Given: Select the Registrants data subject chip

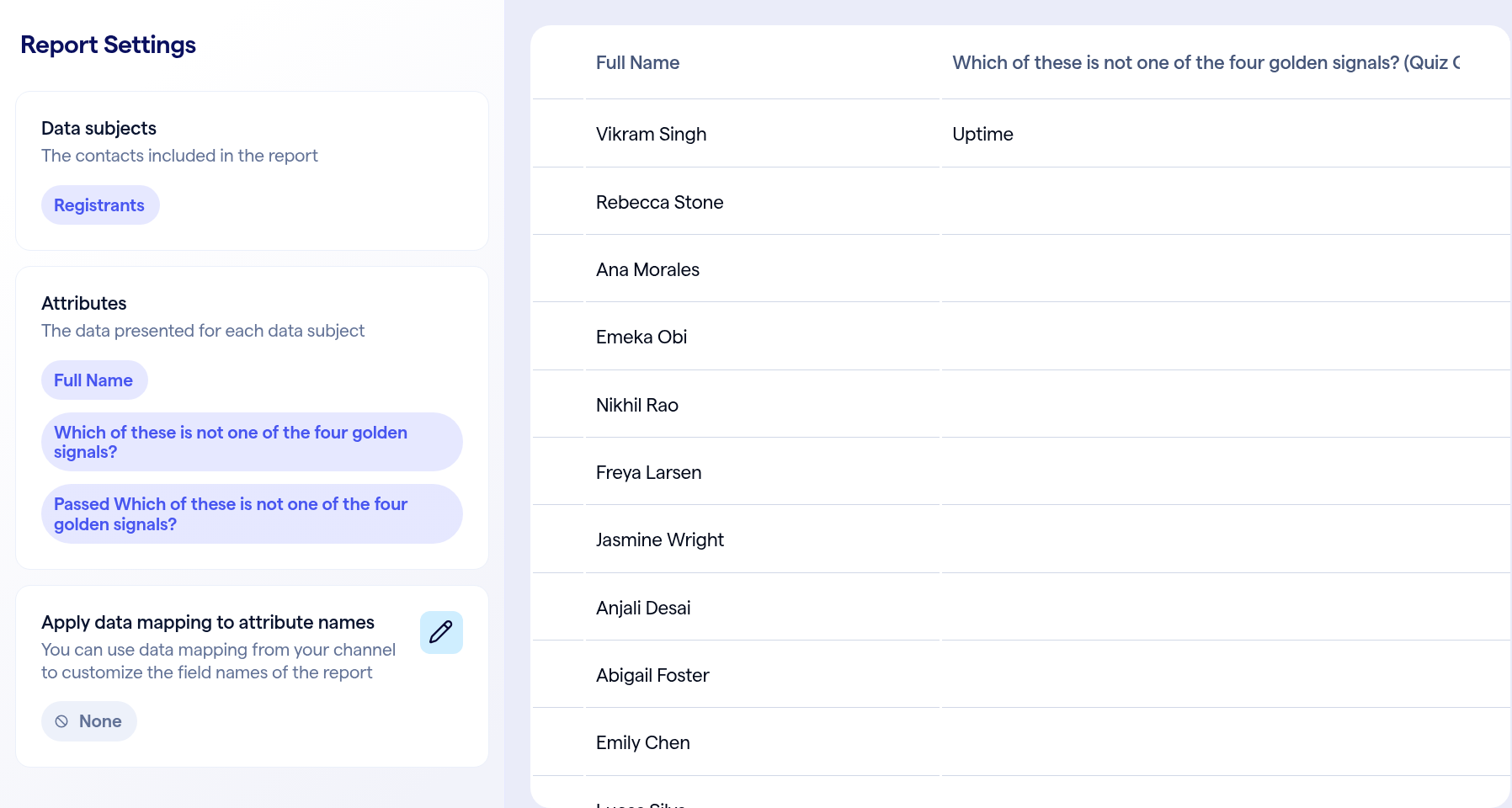Looking at the screenshot, I should point(100,205).
